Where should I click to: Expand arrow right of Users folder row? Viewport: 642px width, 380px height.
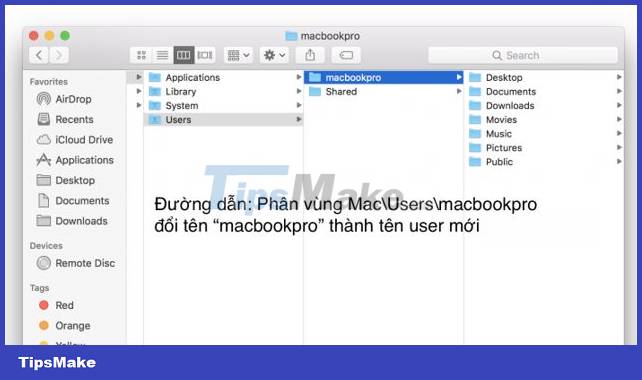(298, 119)
